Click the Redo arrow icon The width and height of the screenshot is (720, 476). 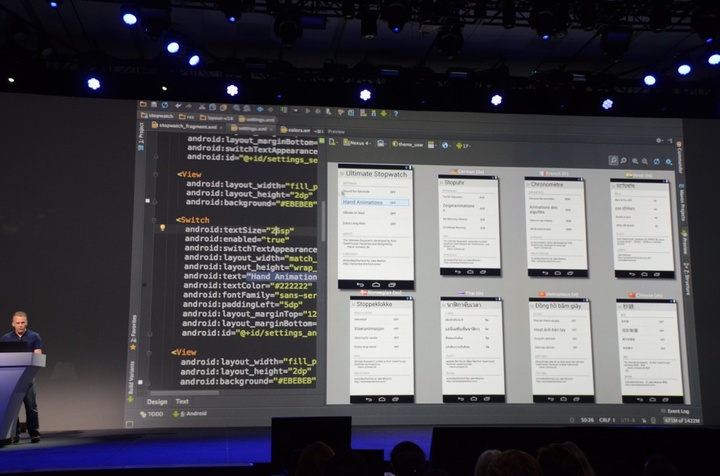(189, 106)
